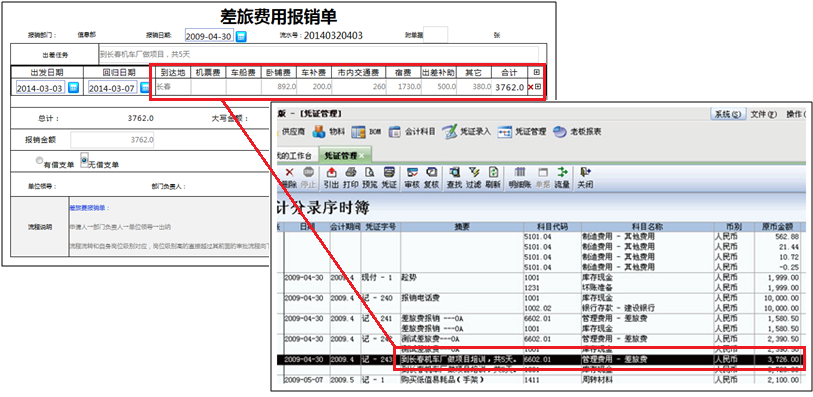Open BOM from the top toolbar
Screen dimensions: 813x397
366,132
